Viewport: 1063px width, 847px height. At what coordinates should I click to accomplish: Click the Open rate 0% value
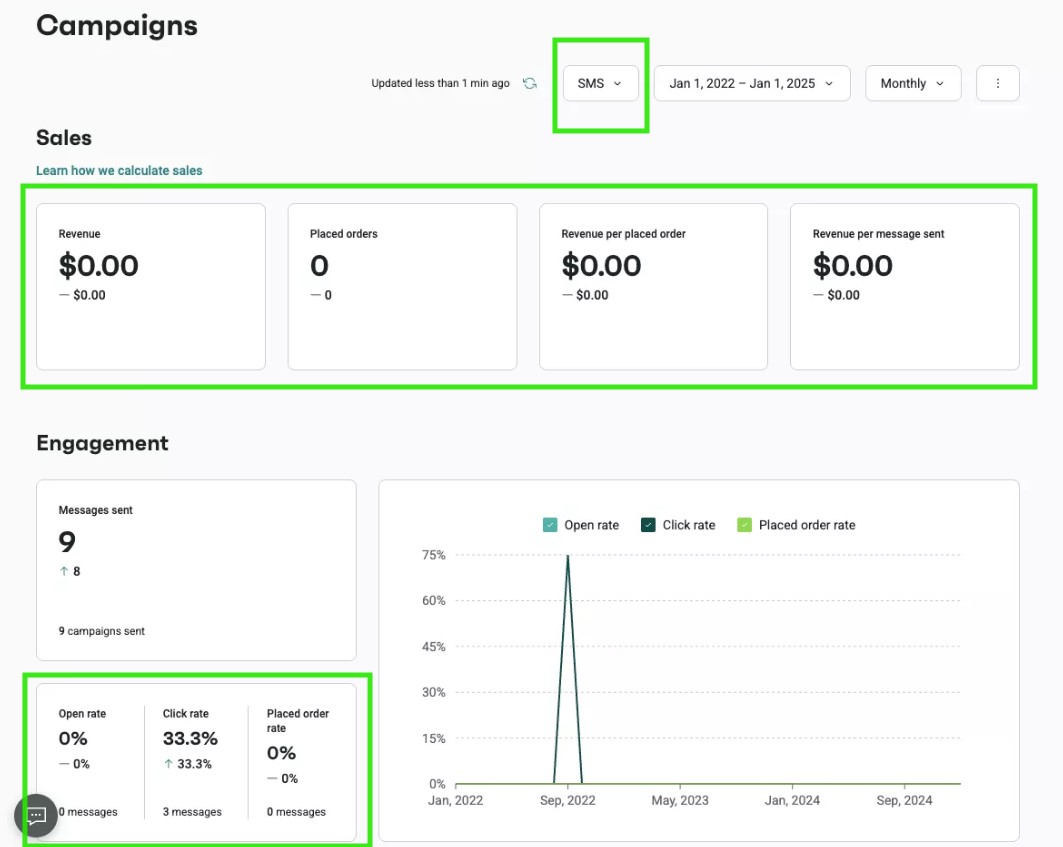pyautogui.click(x=73, y=738)
